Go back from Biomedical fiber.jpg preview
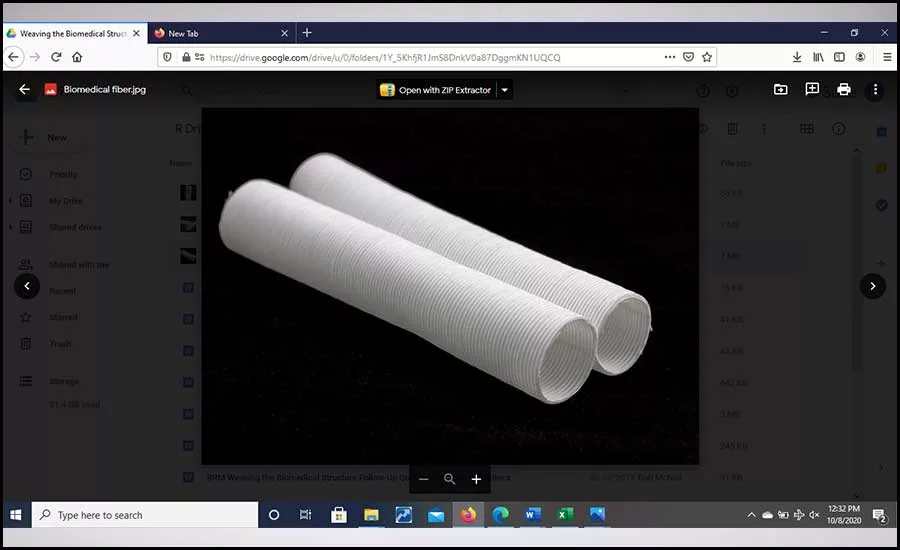 tap(24, 89)
